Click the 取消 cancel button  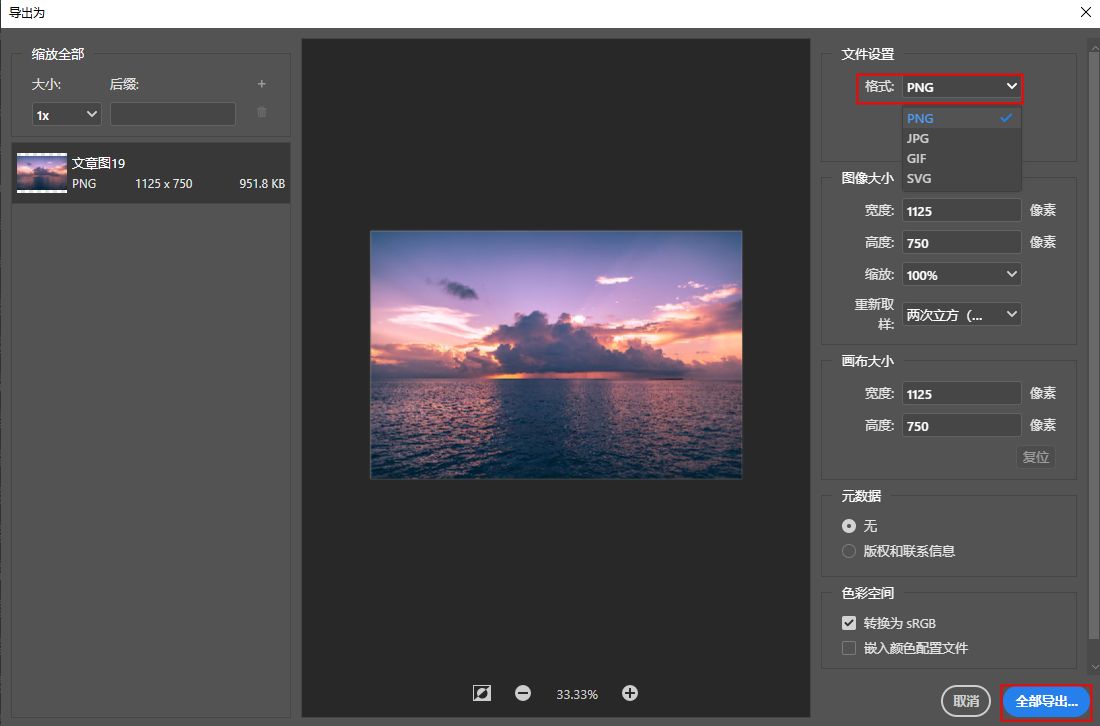point(966,701)
